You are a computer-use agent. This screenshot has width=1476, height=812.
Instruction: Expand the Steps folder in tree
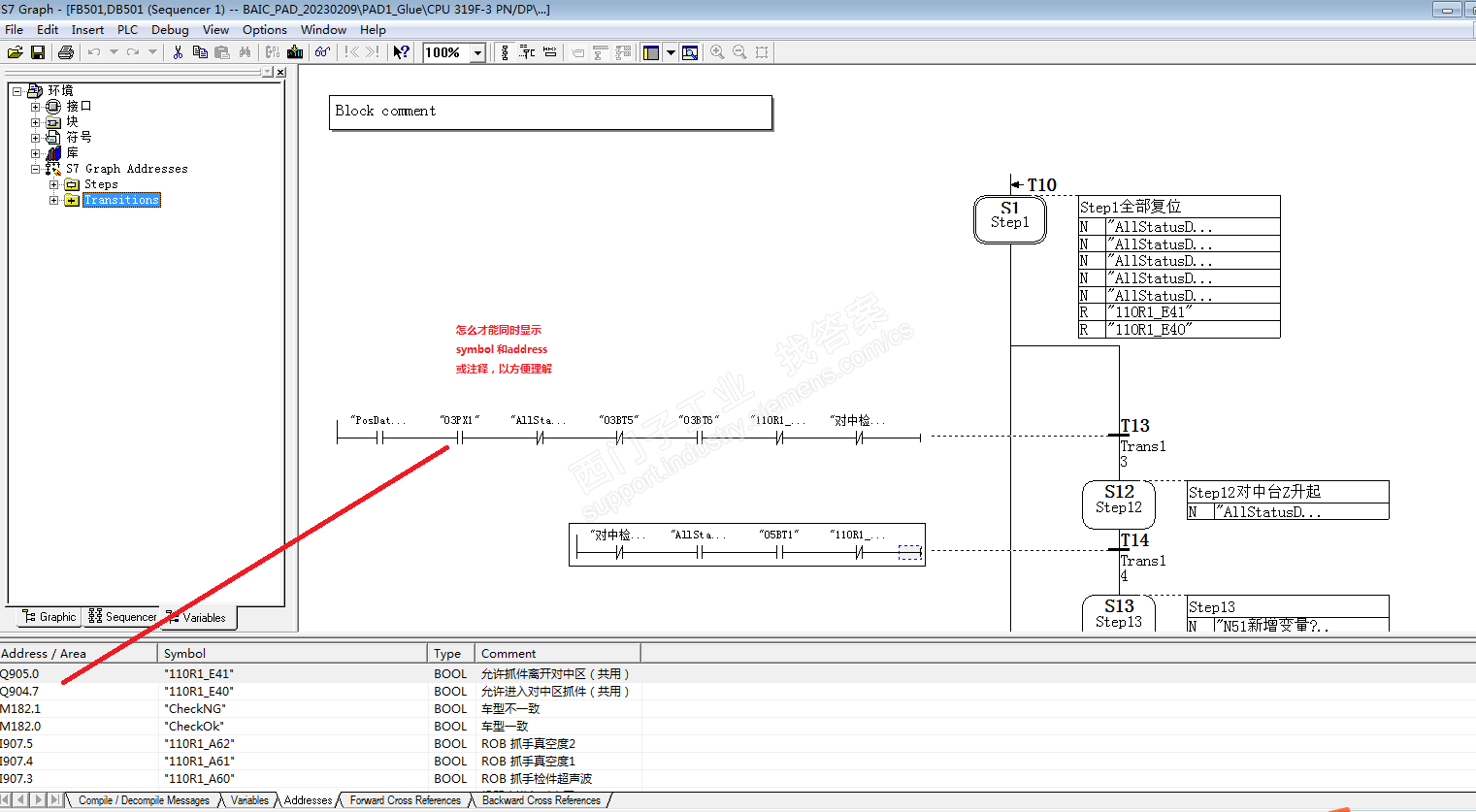pos(54,184)
